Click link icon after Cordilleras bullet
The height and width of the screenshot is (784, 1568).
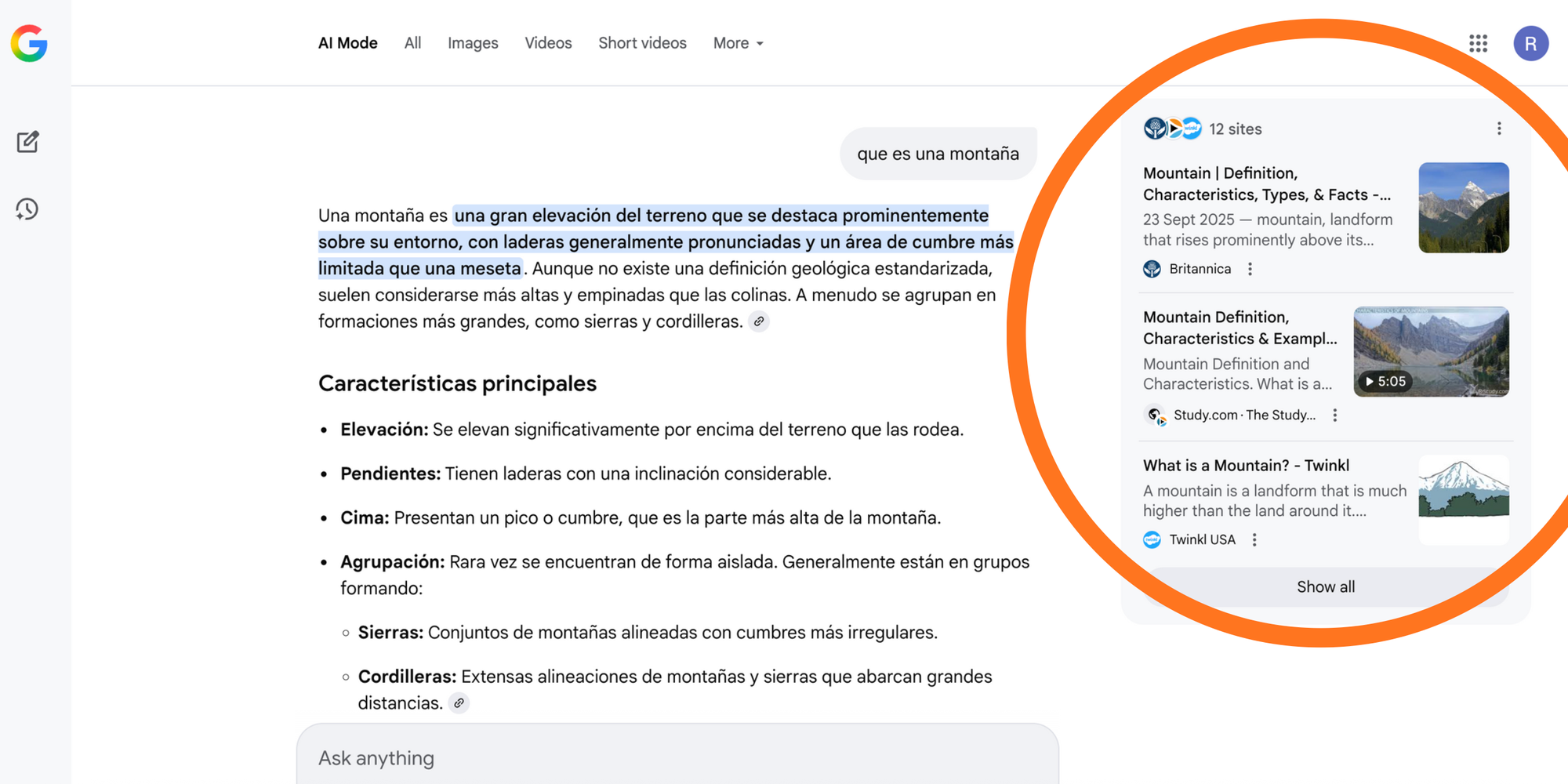pos(459,703)
